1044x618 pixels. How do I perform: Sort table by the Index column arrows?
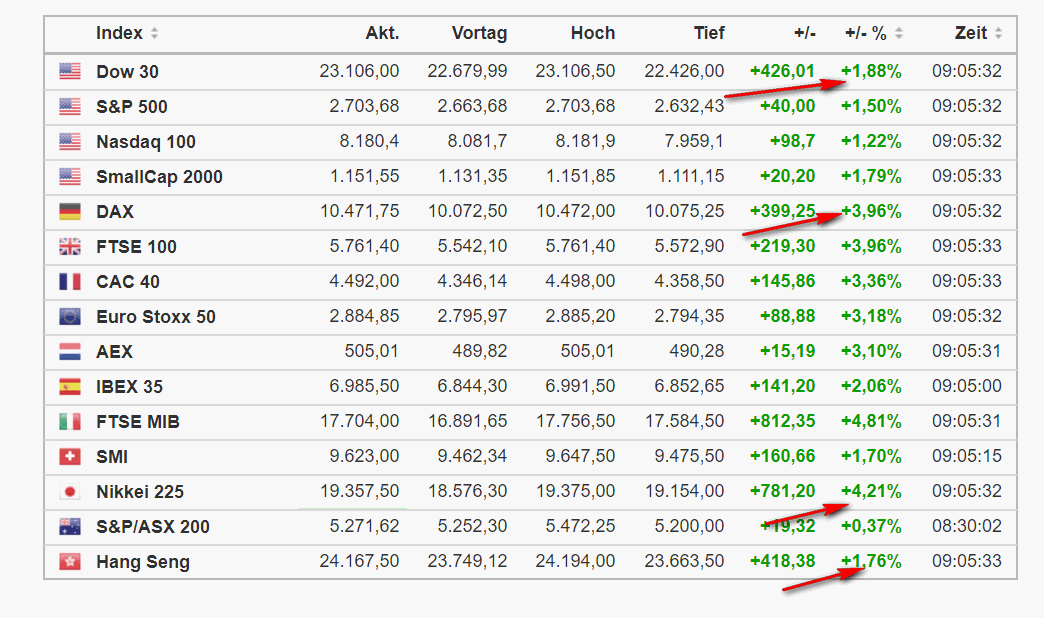(154, 33)
